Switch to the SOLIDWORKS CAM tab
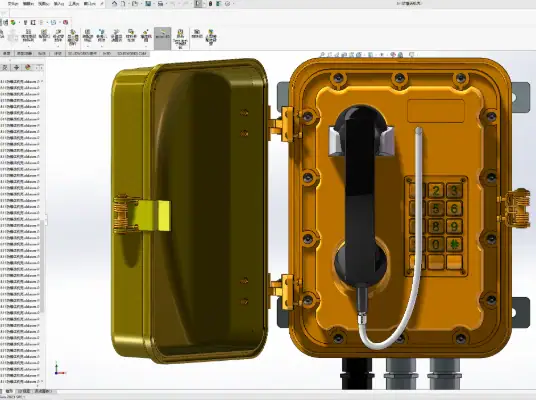This screenshot has width=536, height=400. 132,54
